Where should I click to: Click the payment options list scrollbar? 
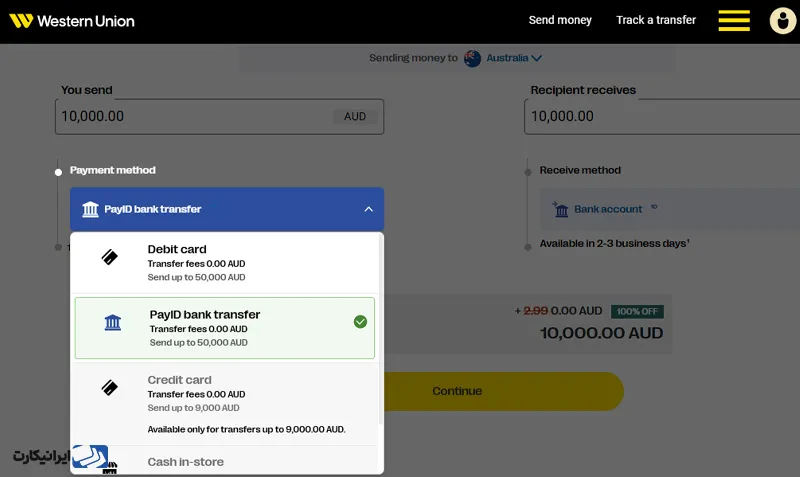coord(380,329)
